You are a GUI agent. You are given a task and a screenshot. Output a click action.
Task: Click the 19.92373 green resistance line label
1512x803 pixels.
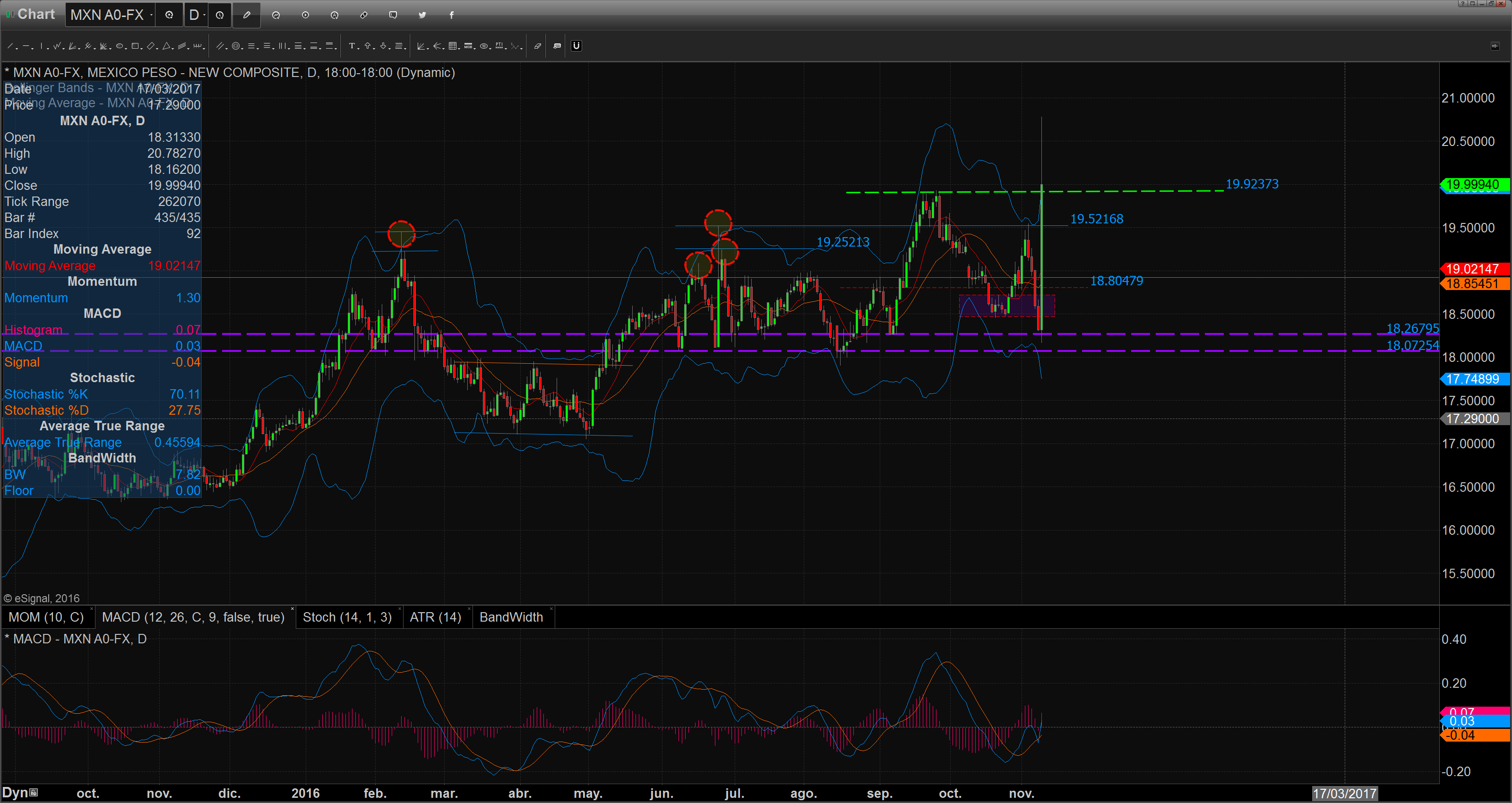(x=1252, y=184)
